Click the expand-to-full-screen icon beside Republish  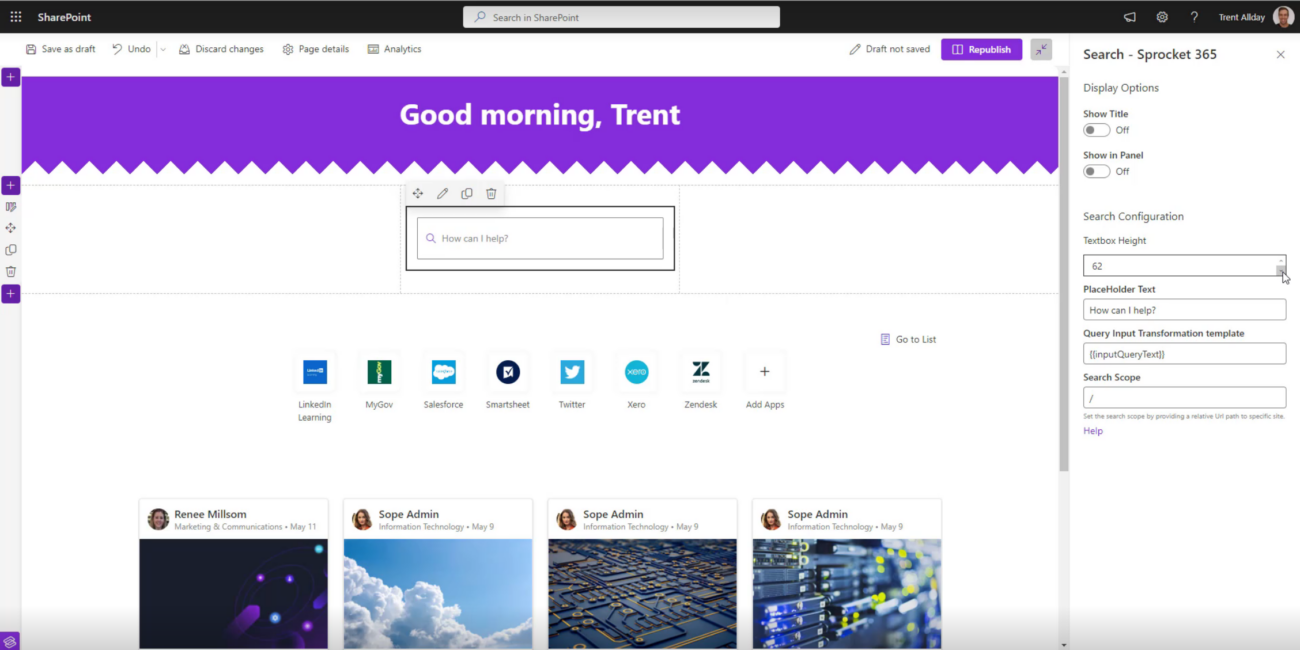[1040, 48]
